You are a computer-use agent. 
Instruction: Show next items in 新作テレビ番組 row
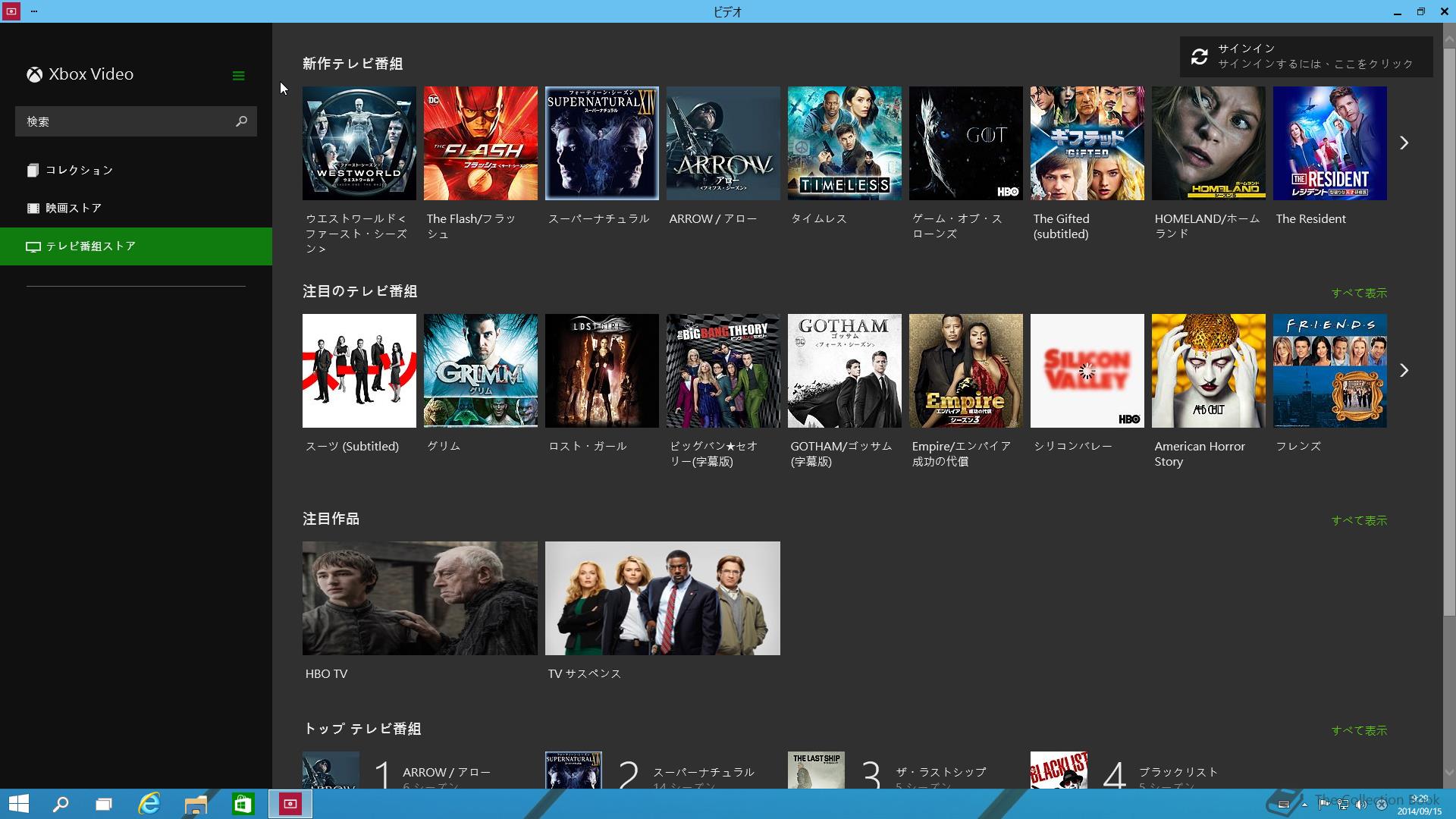coord(1404,143)
